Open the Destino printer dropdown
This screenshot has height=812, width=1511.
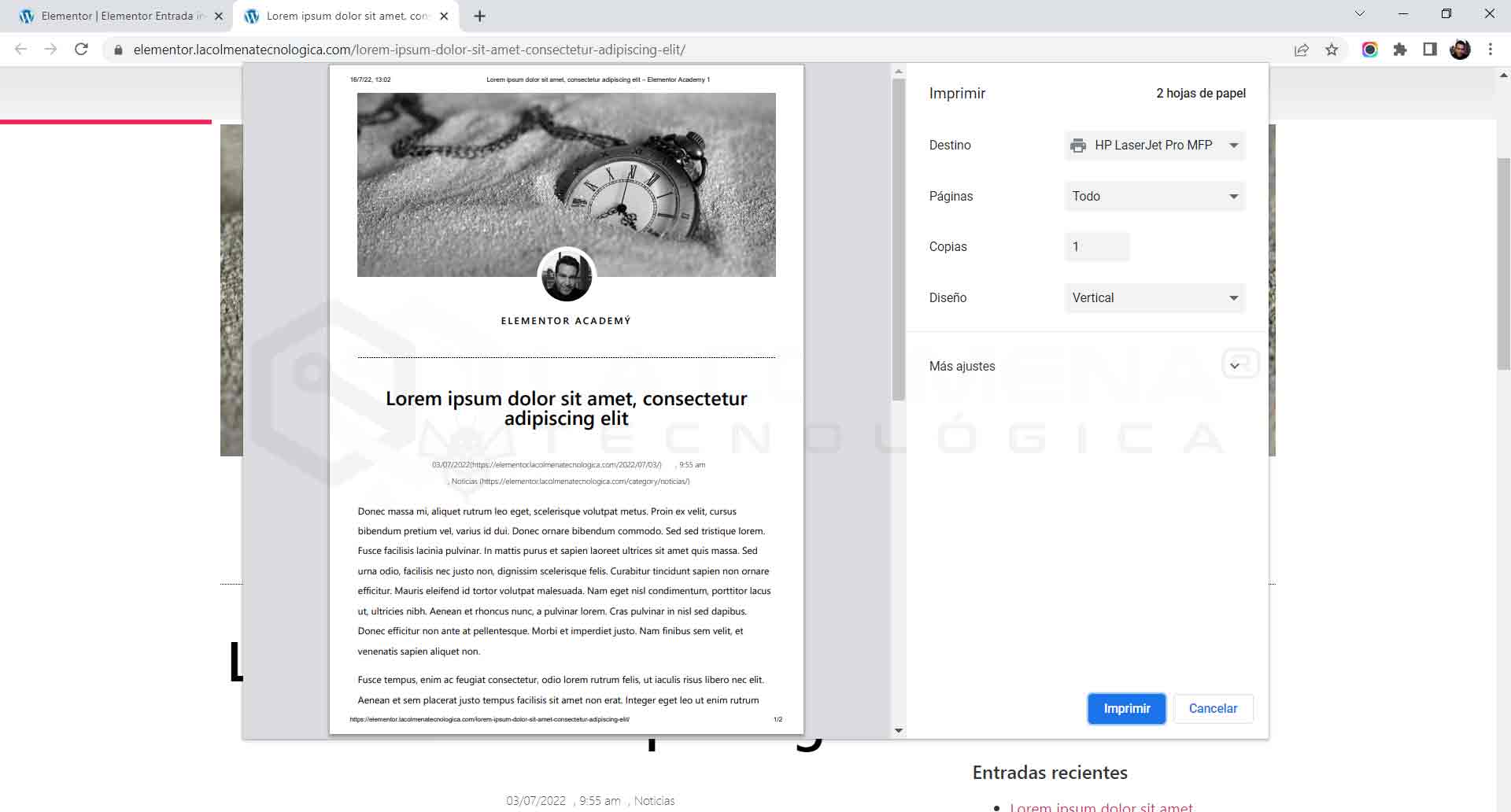[1154, 145]
